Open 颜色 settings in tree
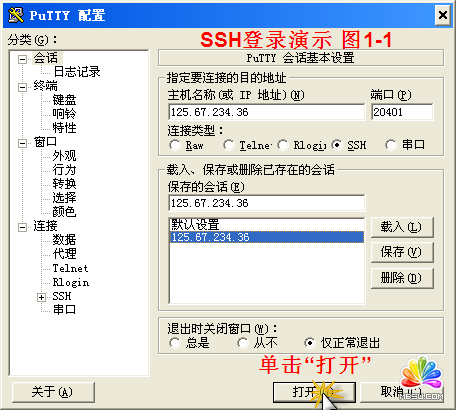This screenshot has height=410, width=456. coord(64,212)
